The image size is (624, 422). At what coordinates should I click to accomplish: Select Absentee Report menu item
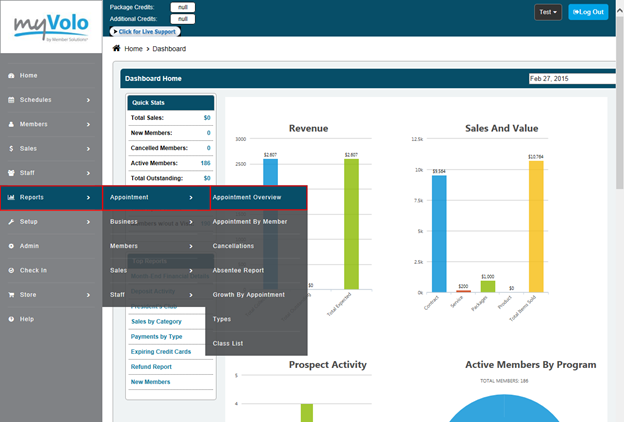(252, 270)
